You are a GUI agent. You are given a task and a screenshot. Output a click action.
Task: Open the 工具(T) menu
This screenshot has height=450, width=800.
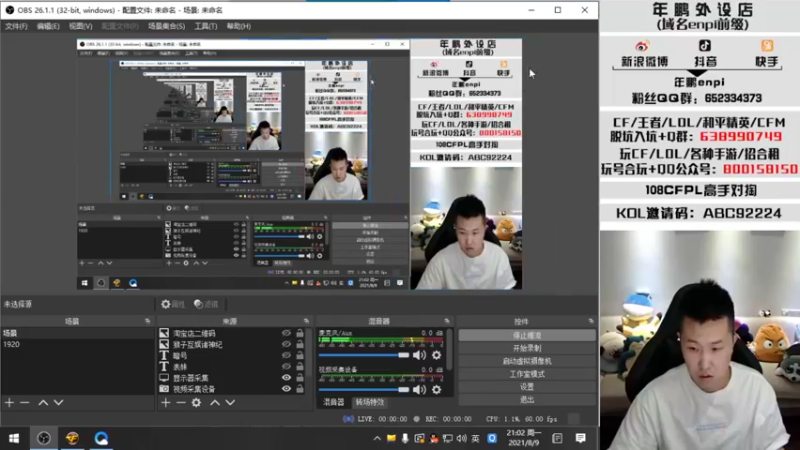[206, 26]
